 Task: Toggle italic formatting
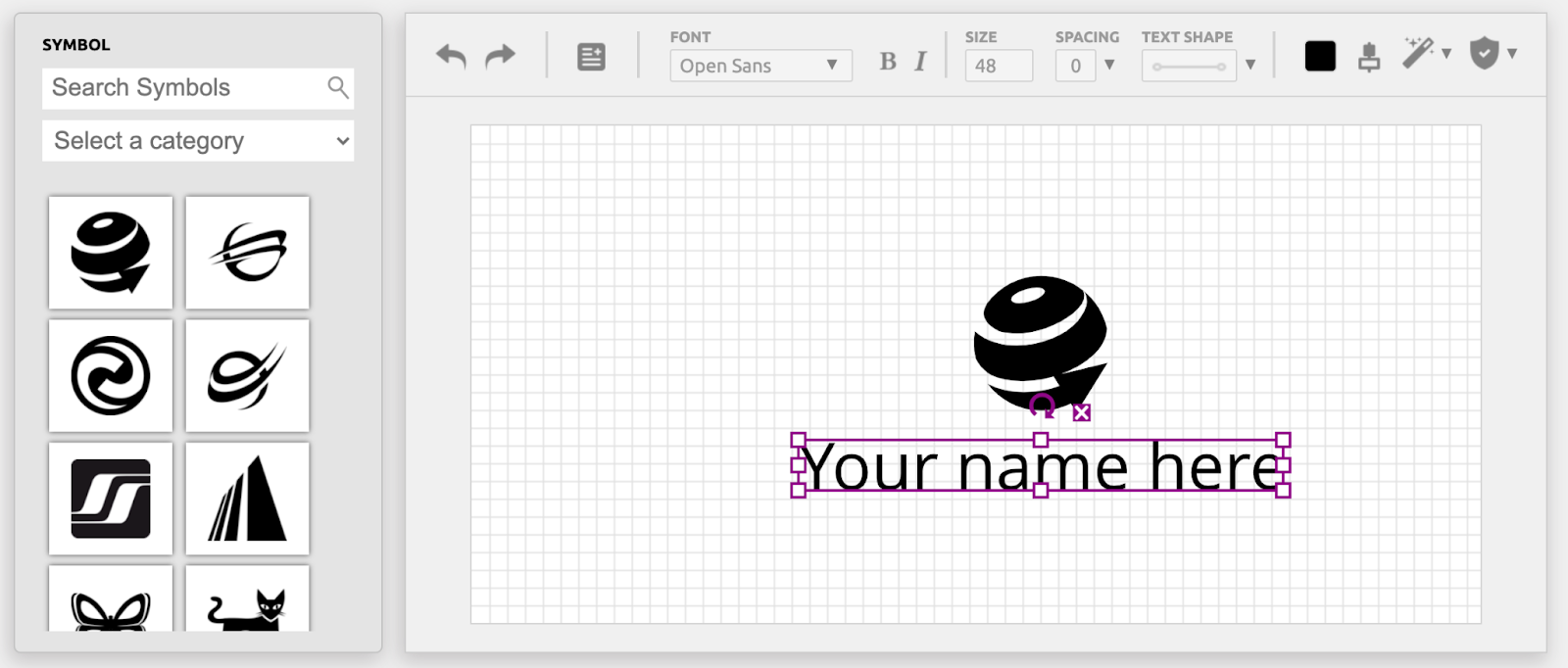click(920, 62)
